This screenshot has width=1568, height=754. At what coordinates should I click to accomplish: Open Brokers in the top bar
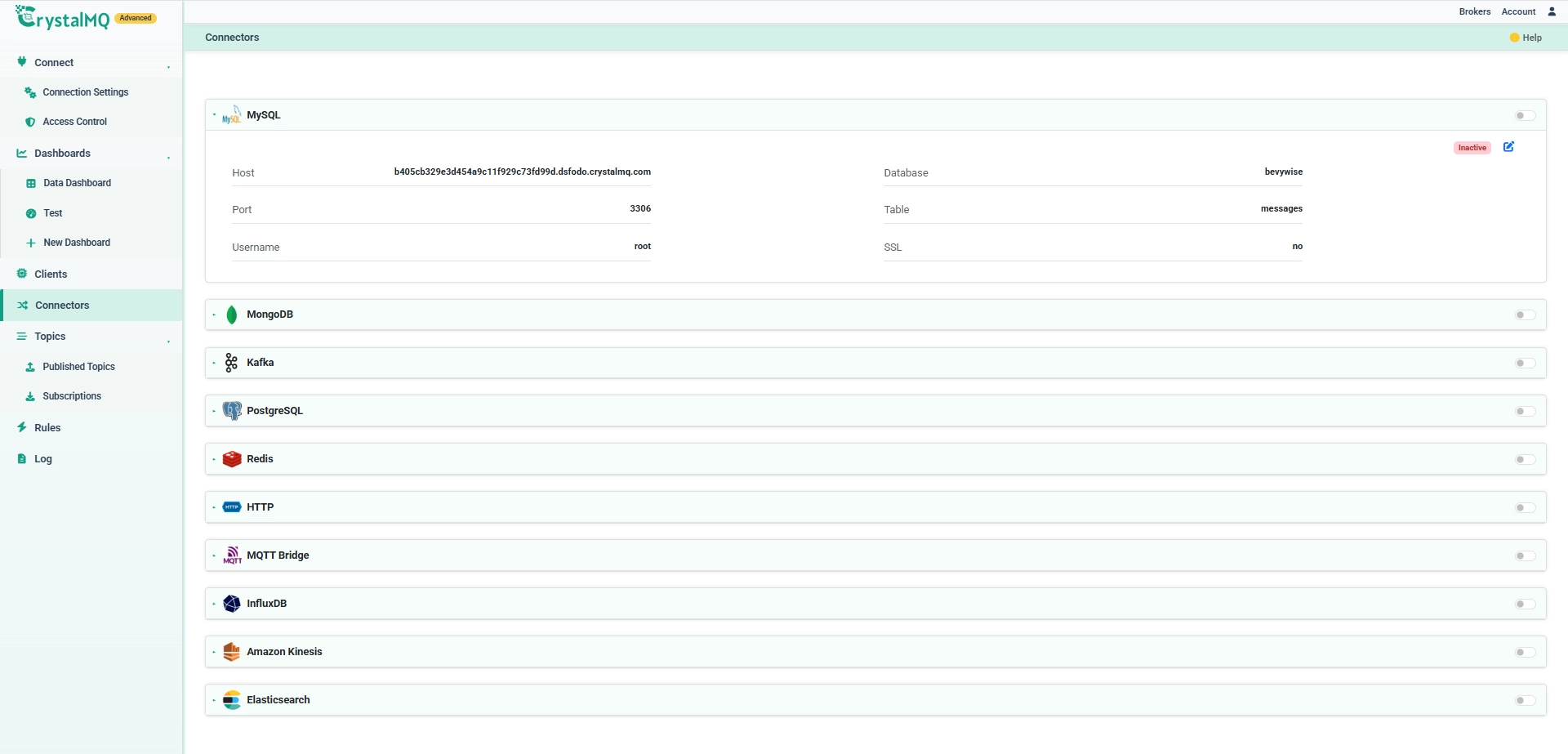coord(1474,11)
